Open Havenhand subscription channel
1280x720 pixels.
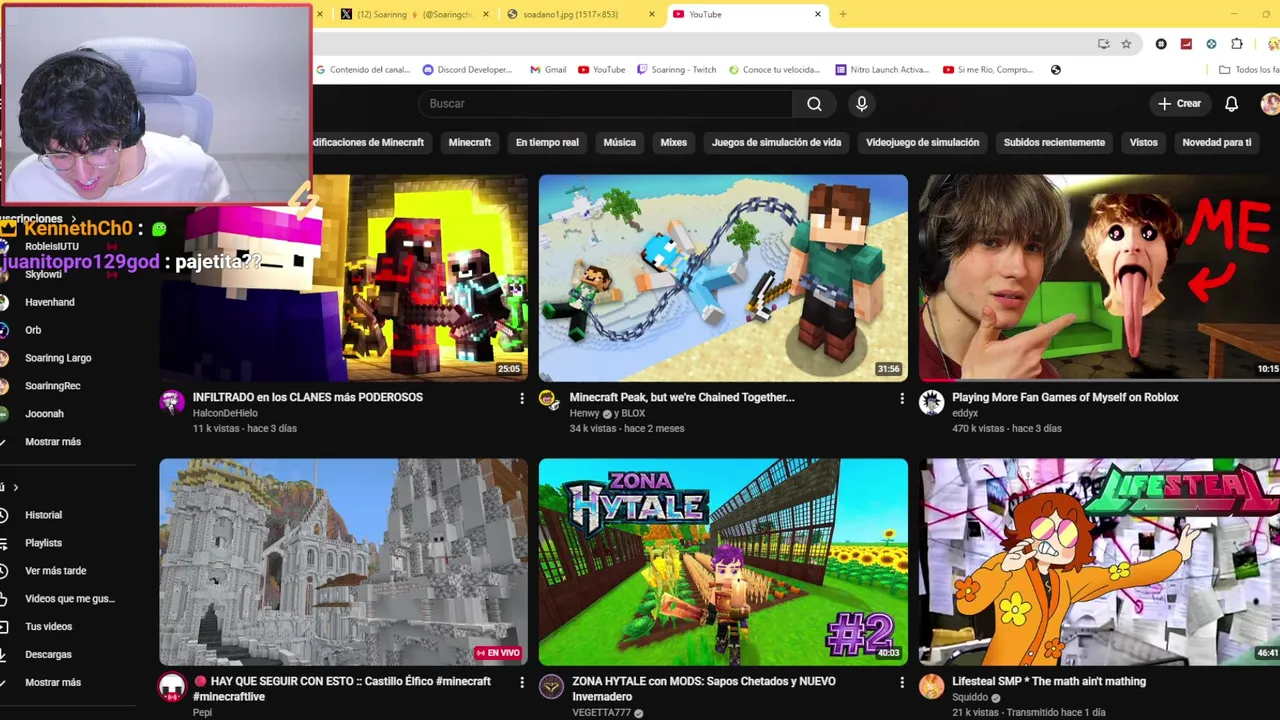point(50,302)
